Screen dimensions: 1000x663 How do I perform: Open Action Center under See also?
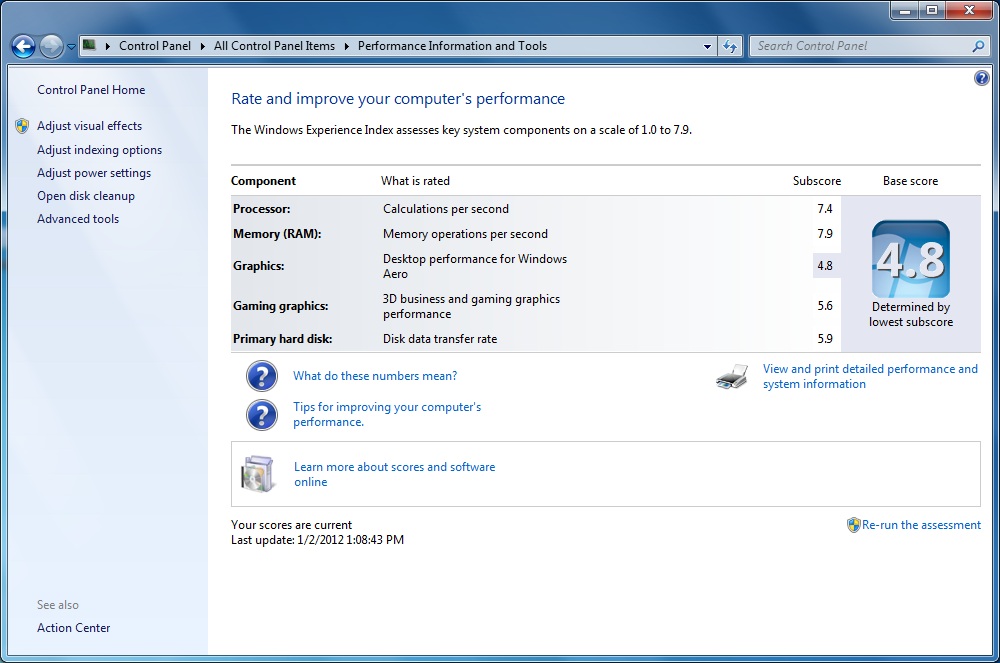pos(73,628)
